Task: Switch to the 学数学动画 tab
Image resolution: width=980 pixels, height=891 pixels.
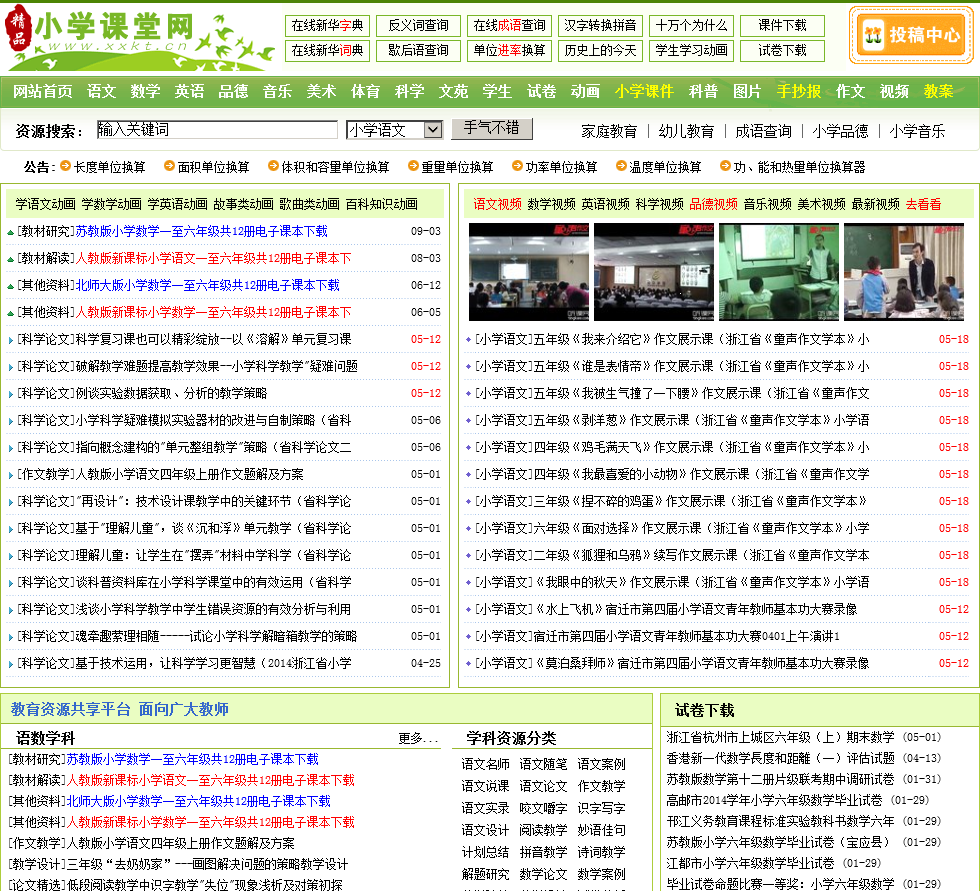Action: click(x=111, y=204)
